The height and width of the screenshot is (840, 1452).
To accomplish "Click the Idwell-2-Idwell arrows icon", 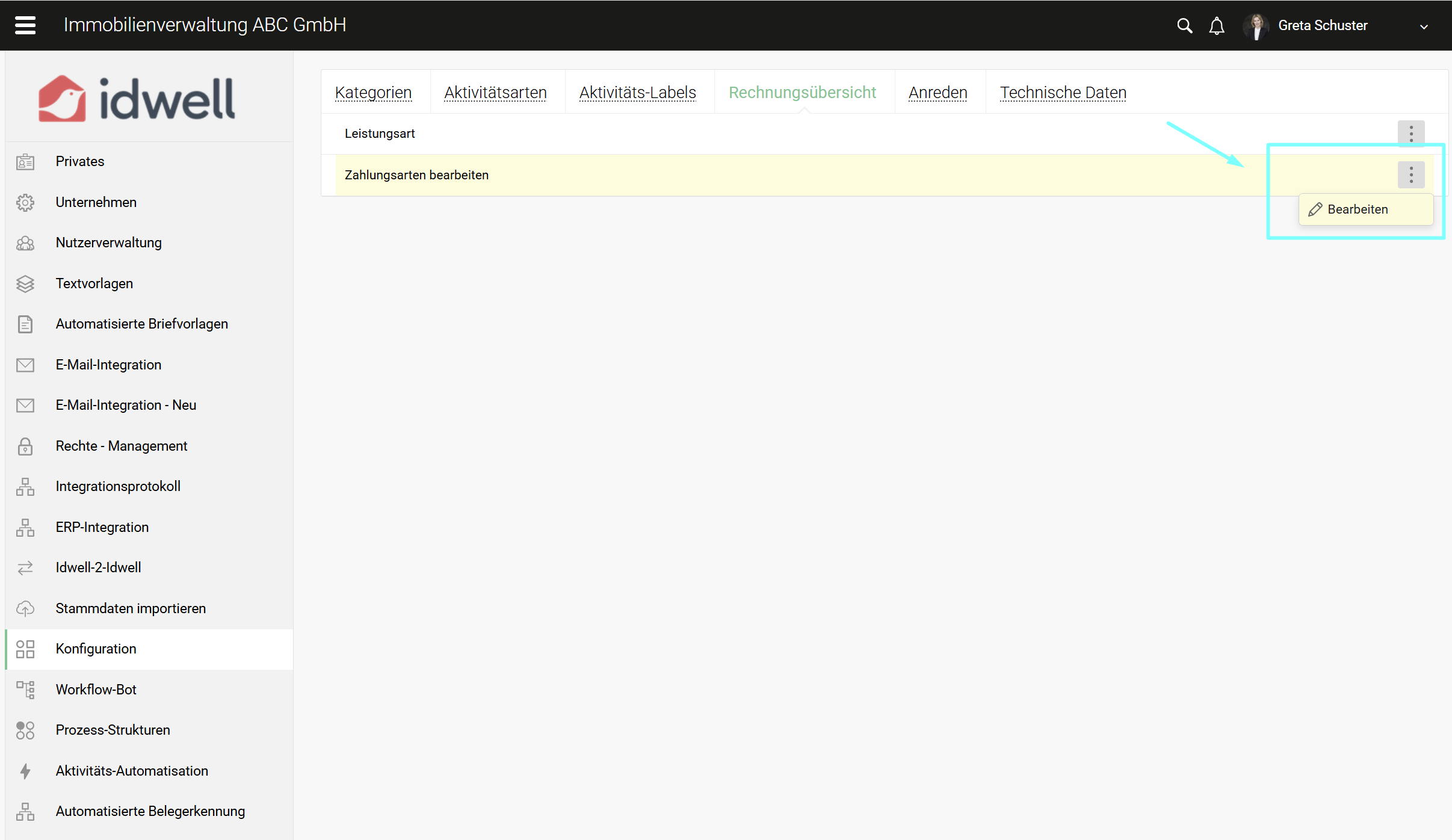I will click(x=25, y=567).
